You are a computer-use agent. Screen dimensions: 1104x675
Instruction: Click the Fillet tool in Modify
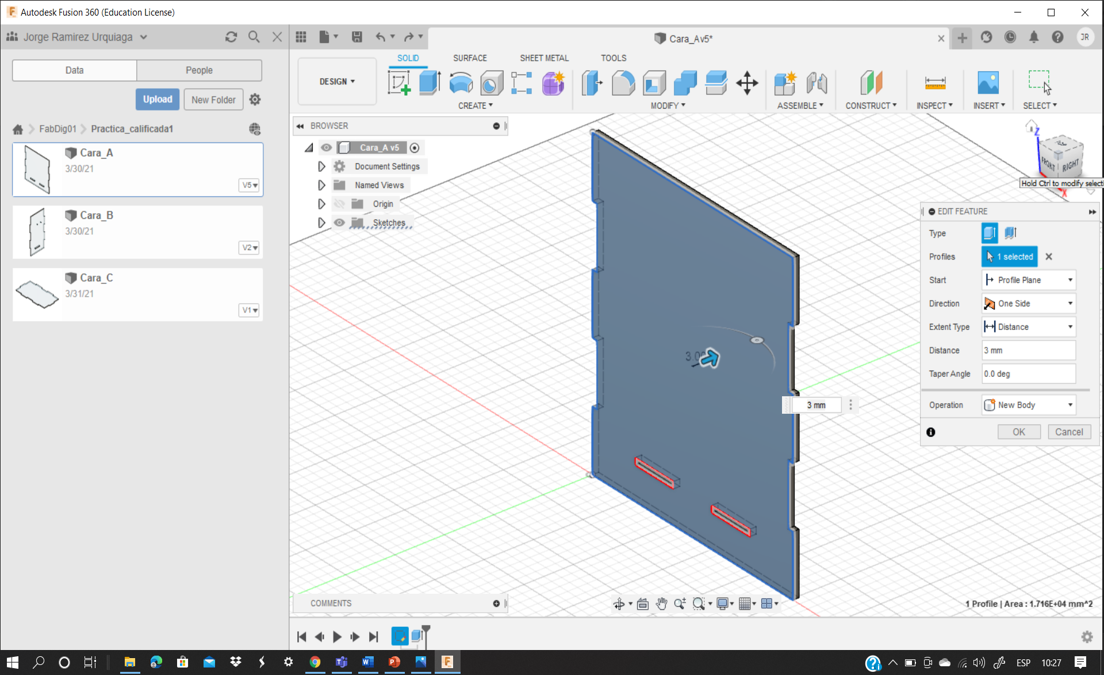click(623, 83)
